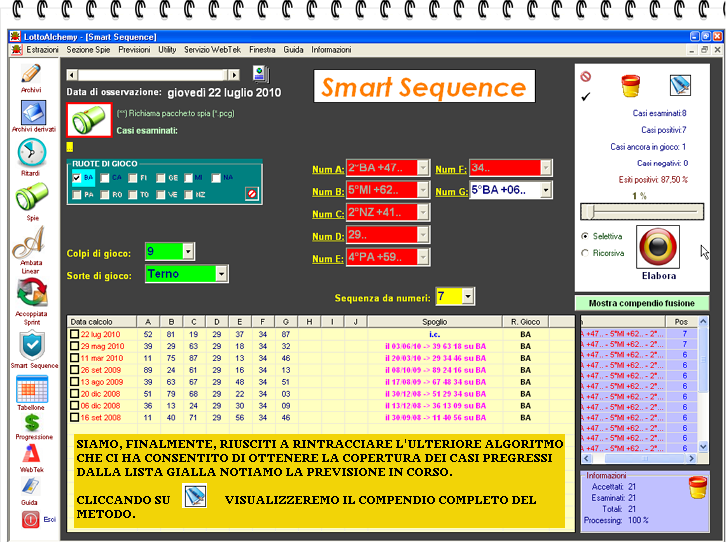Click the Num D label link
726x542 pixels.
click(328, 237)
